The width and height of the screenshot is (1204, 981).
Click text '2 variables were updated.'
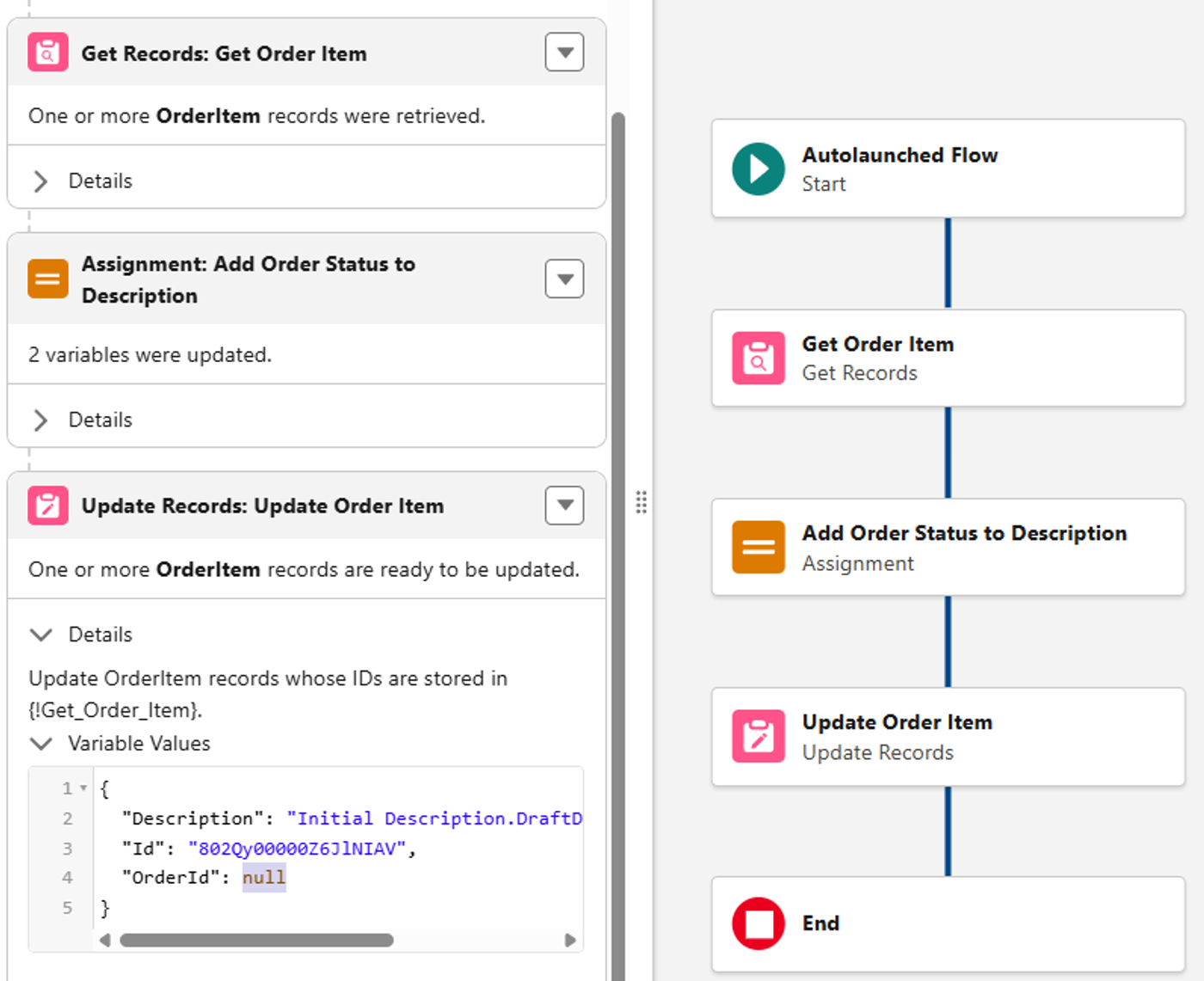[x=150, y=354]
